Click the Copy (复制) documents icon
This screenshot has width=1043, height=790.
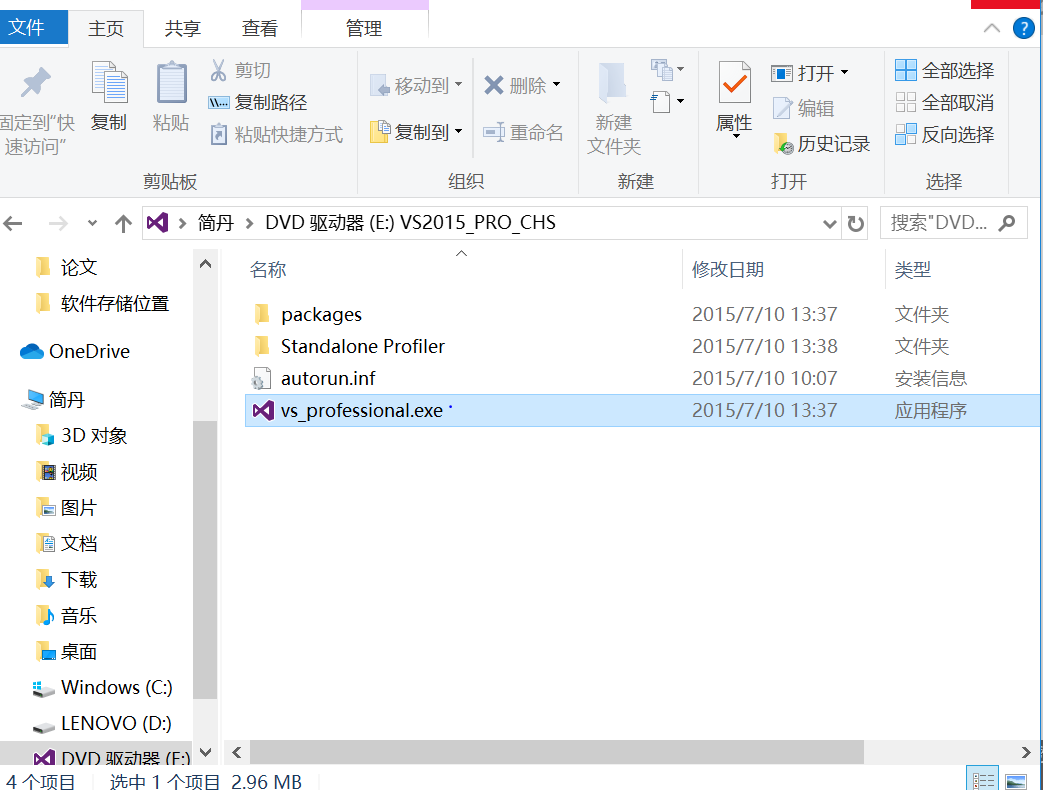[108, 84]
